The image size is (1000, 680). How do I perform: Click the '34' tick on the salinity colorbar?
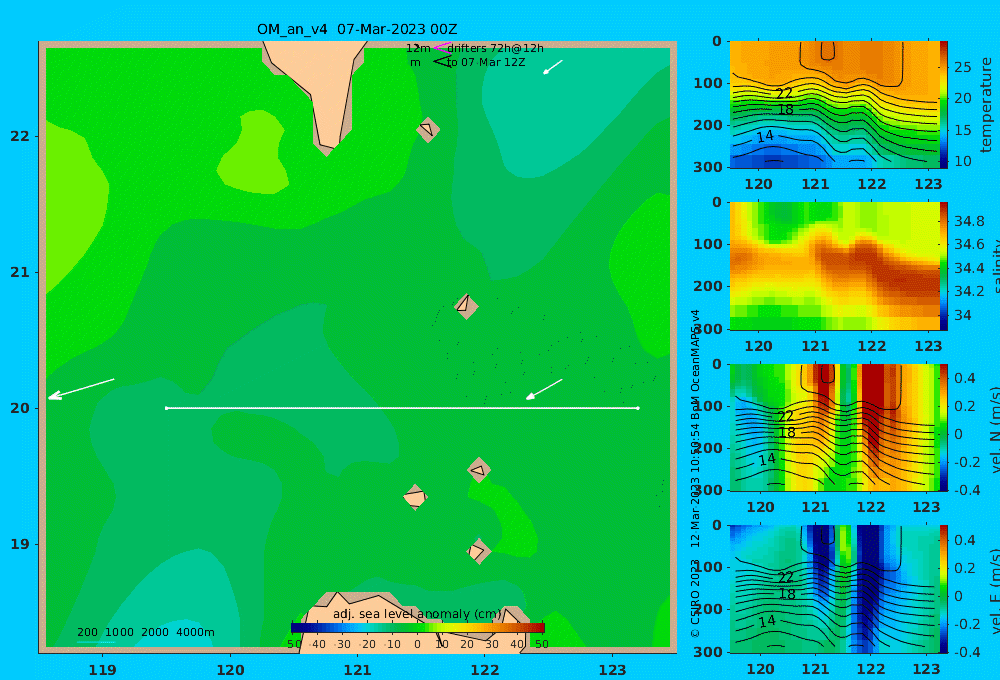pos(963,315)
